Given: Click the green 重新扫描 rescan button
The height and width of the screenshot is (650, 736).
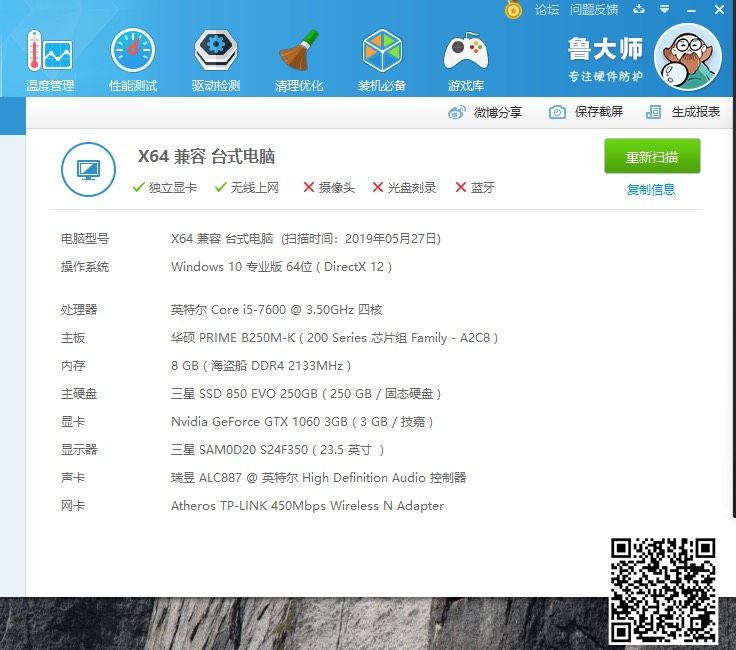Looking at the screenshot, I should (x=652, y=156).
